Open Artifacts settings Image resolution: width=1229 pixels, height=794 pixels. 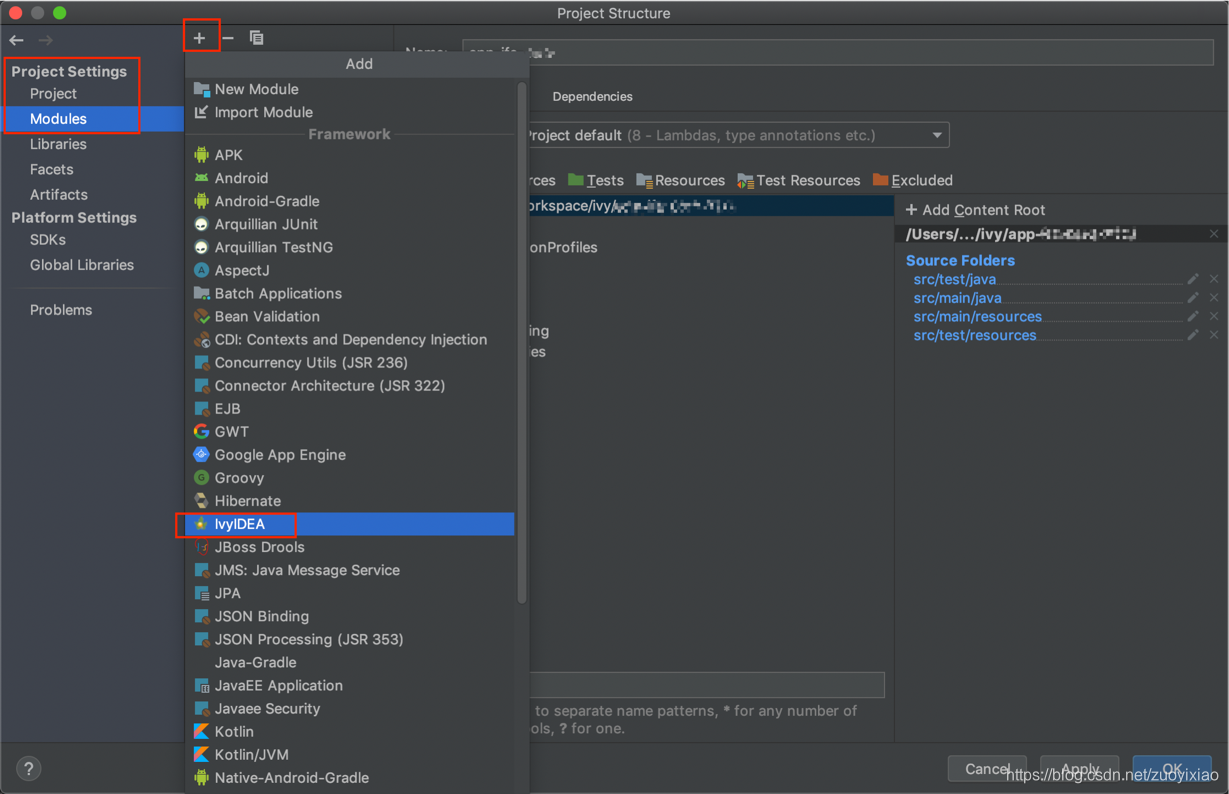[58, 194]
